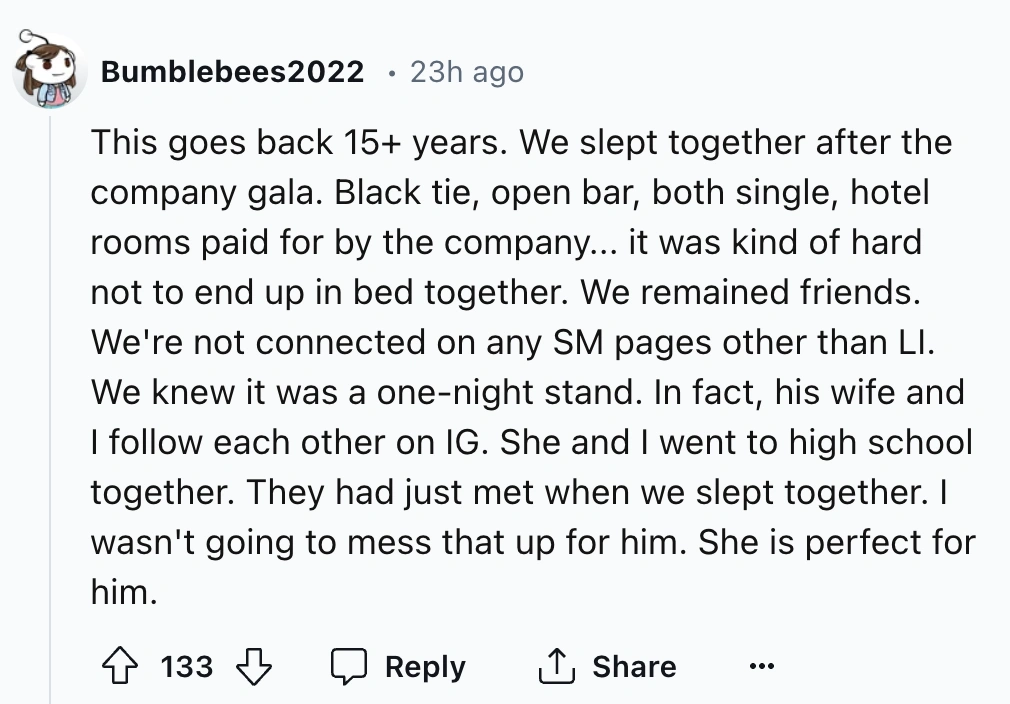
Task: Open the Bumblebees2022 user profile link
Action: click(x=233, y=72)
